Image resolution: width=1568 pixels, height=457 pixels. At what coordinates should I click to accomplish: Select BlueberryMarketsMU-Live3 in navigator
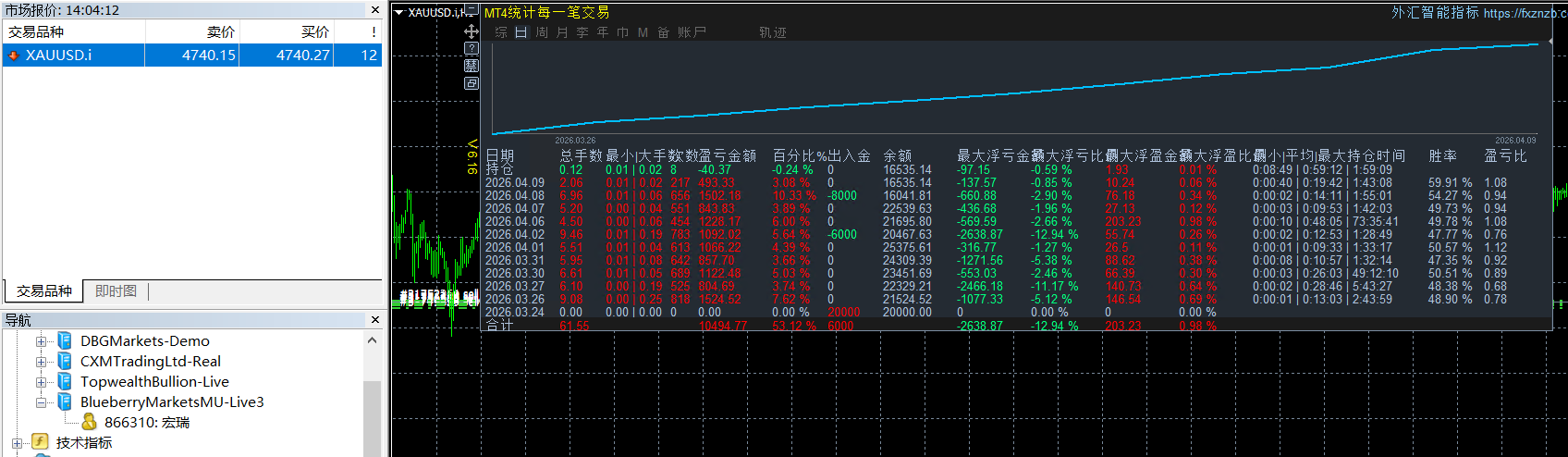click(x=172, y=402)
